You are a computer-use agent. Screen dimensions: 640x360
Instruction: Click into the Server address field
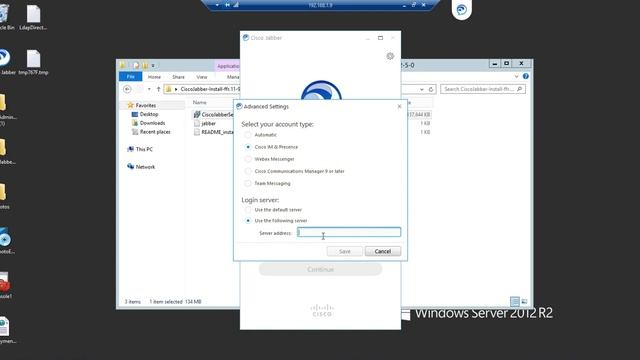(x=349, y=232)
